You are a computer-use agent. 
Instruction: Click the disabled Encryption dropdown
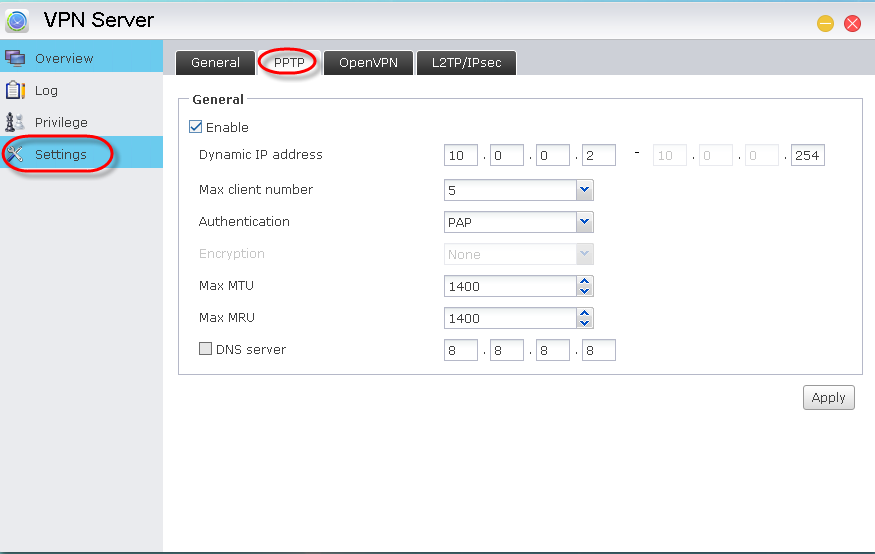point(518,254)
